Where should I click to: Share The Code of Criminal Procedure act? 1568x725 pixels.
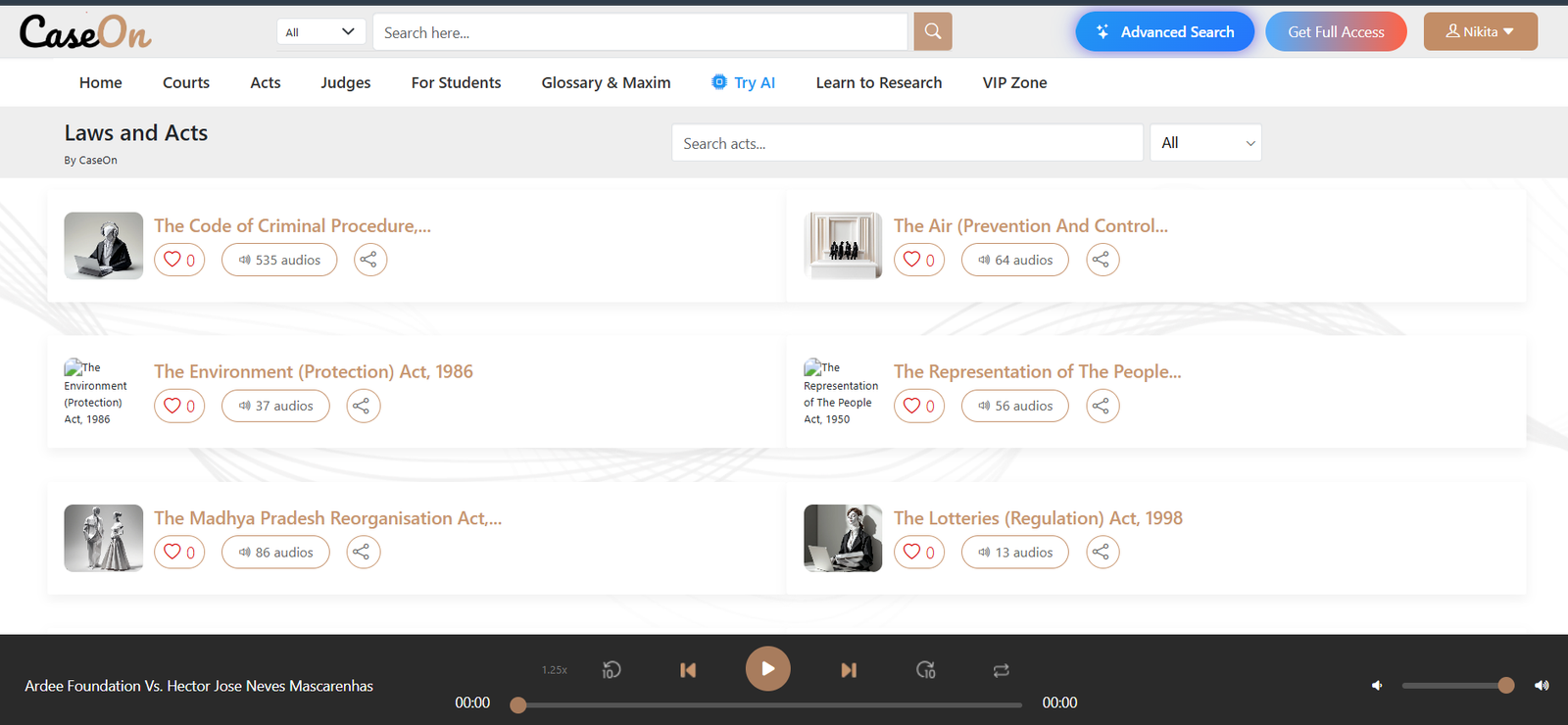click(x=369, y=260)
